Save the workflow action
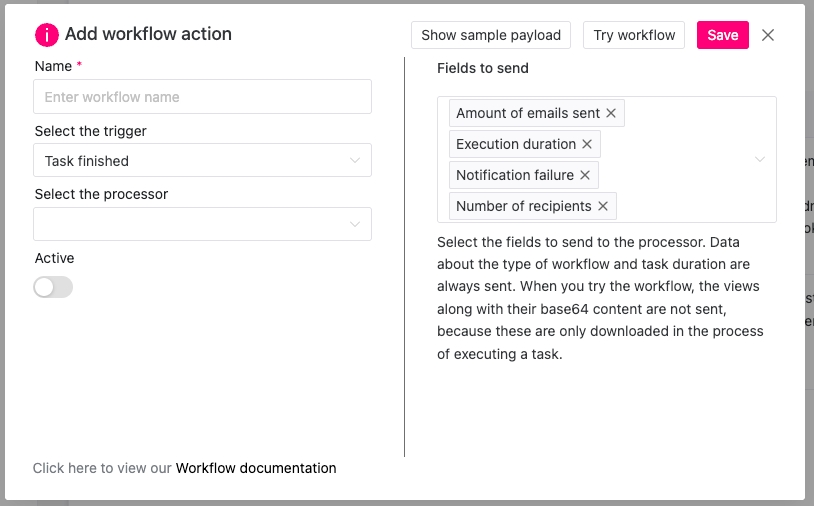 point(722,35)
